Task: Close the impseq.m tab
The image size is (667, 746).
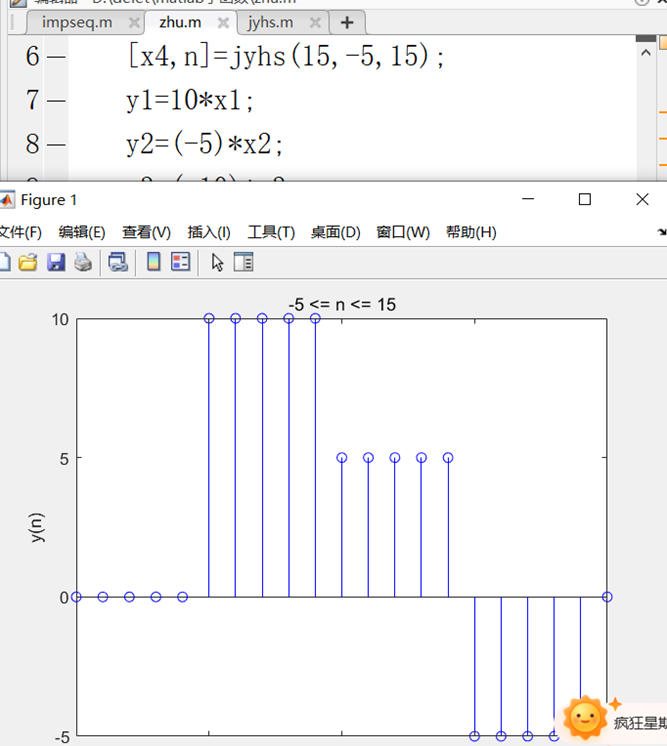Action: coord(135,23)
